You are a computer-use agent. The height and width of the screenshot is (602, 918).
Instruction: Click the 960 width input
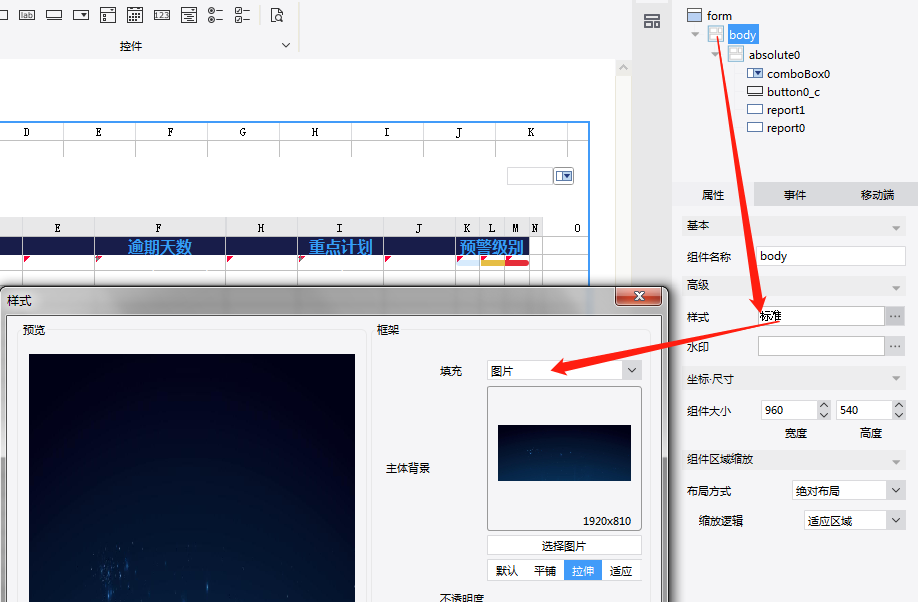pyautogui.click(x=789, y=410)
